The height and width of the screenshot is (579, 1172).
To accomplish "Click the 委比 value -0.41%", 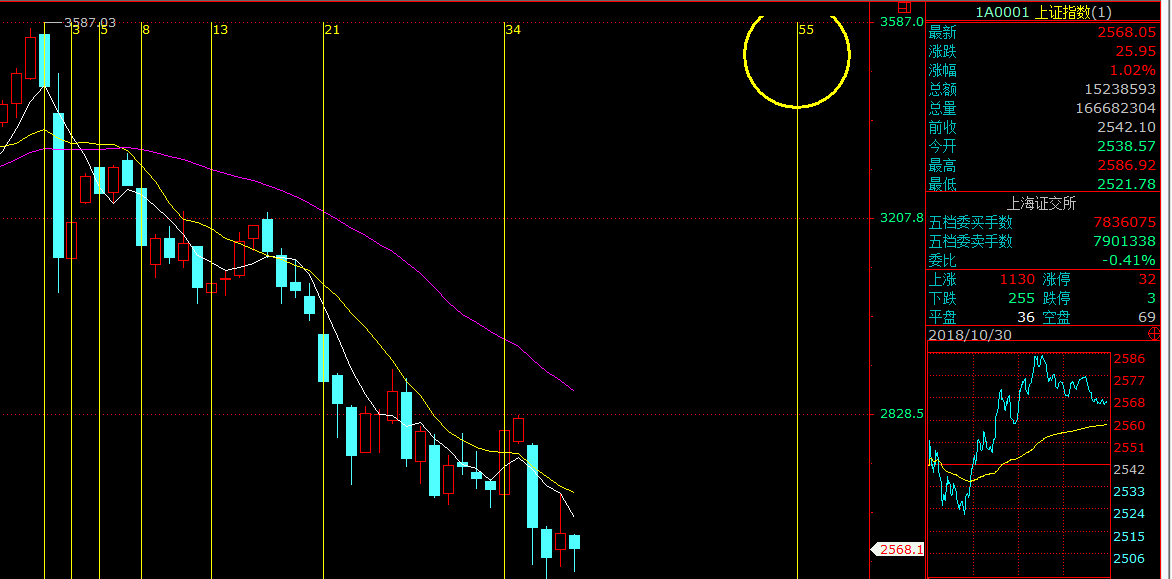I will coord(1129,261).
